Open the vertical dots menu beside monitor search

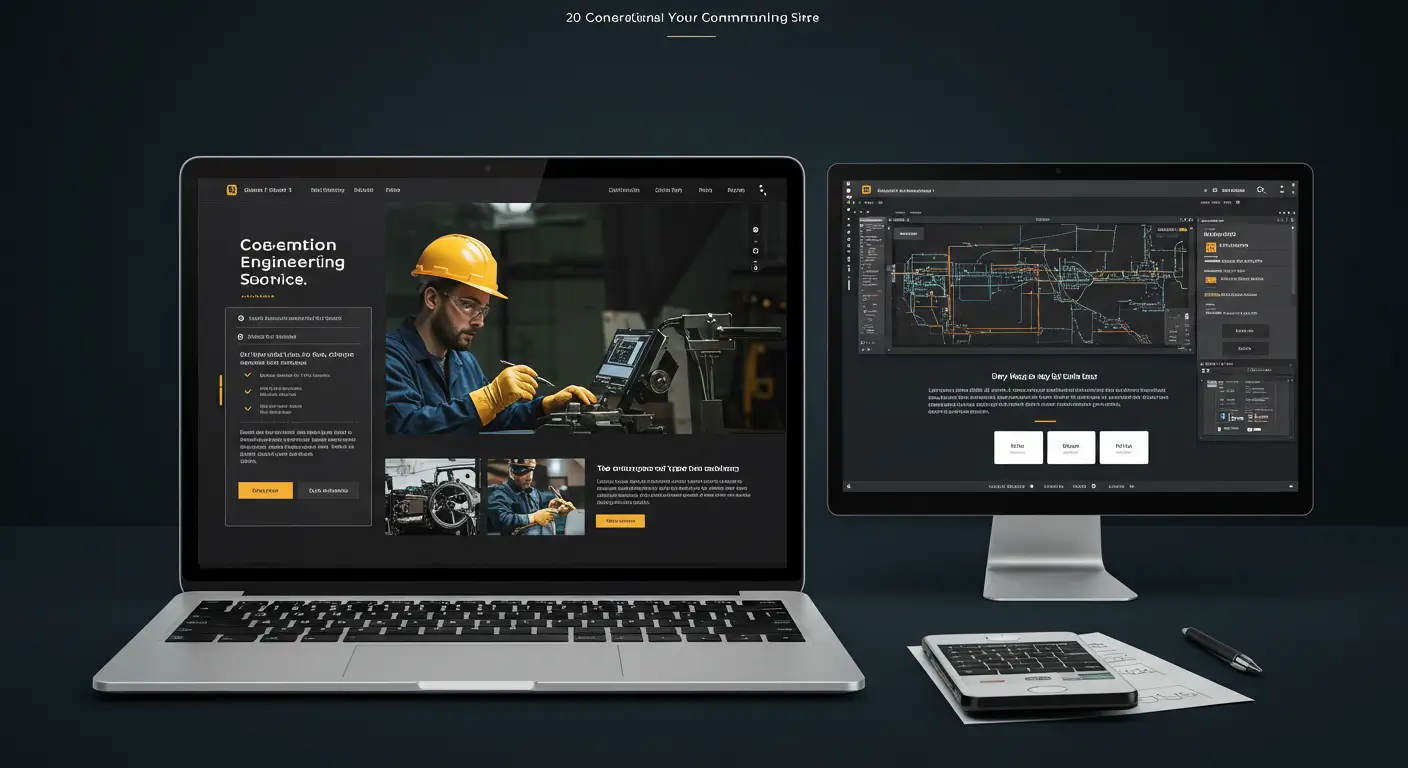coord(1283,189)
